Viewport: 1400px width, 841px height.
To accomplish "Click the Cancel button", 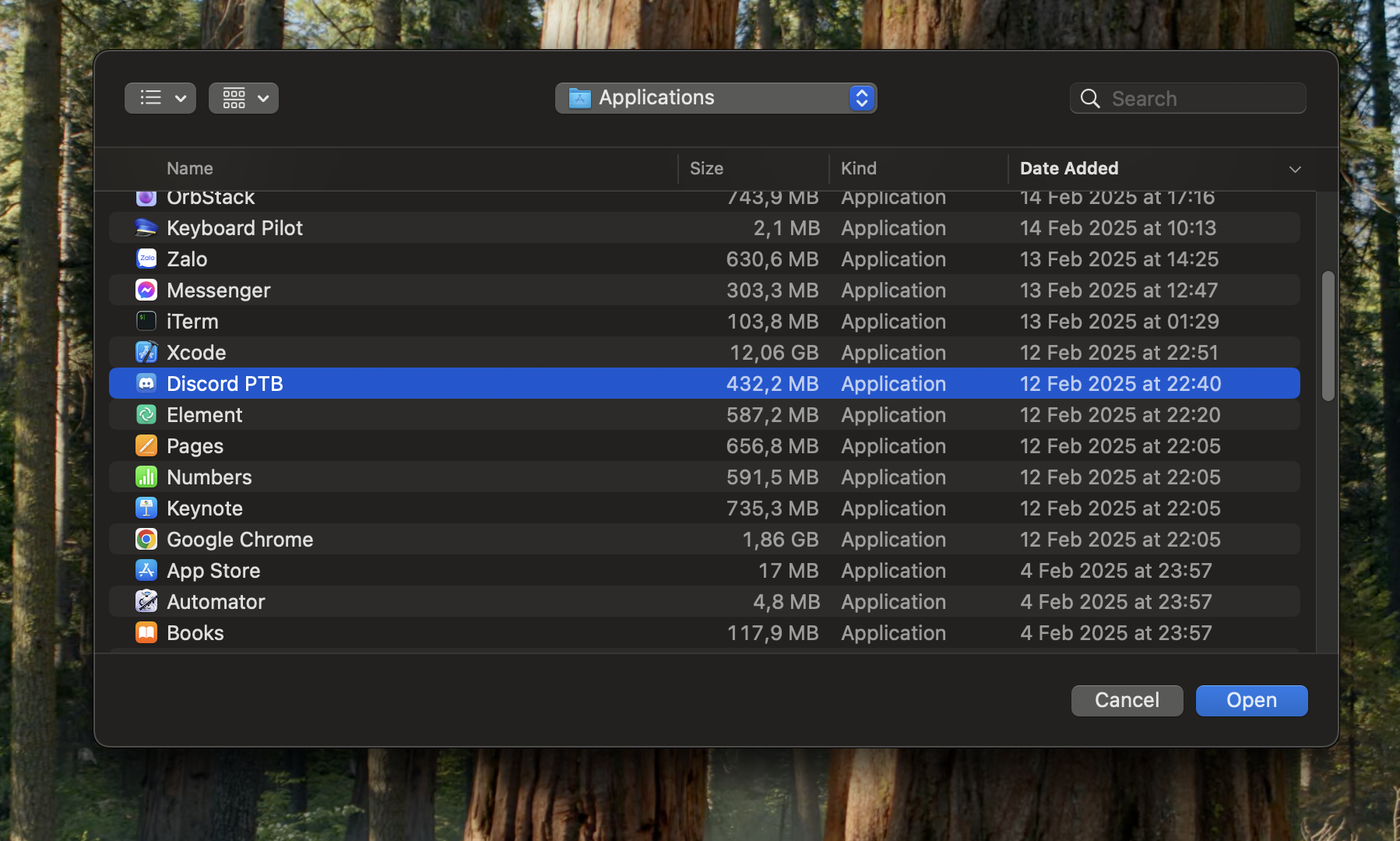I will click(x=1127, y=700).
